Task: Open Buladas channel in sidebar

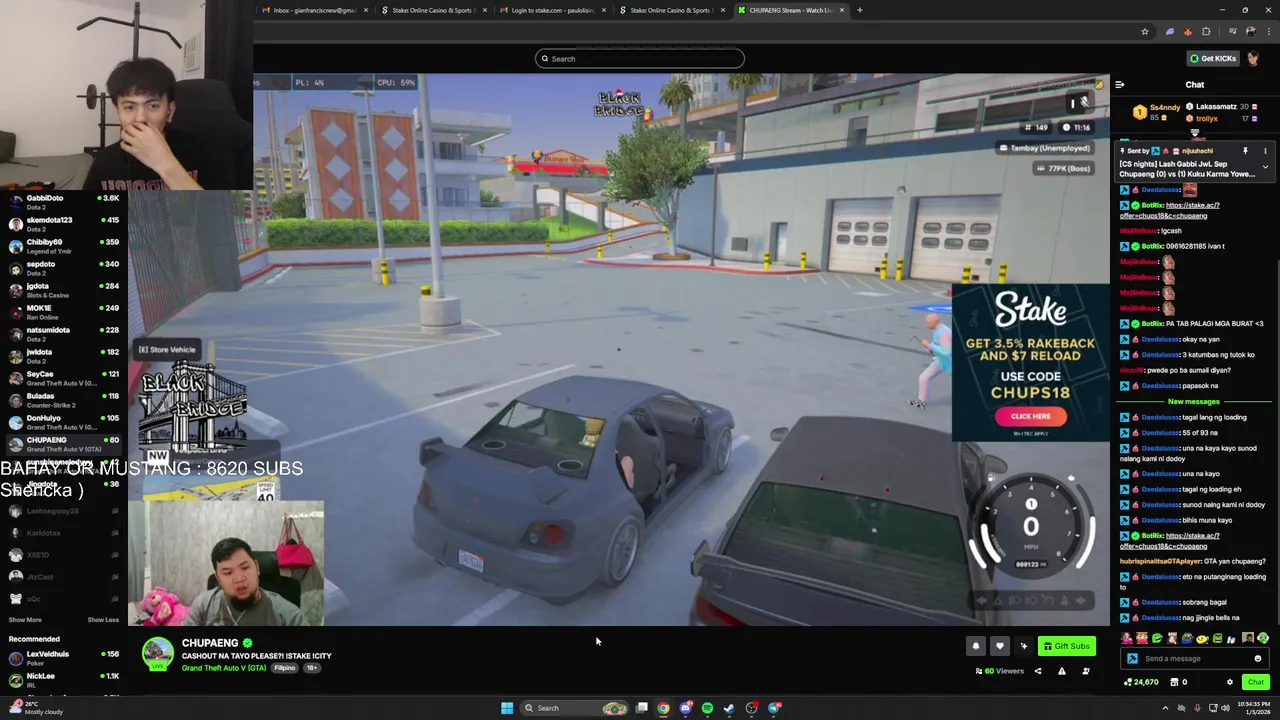Action: tap(64, 400)
